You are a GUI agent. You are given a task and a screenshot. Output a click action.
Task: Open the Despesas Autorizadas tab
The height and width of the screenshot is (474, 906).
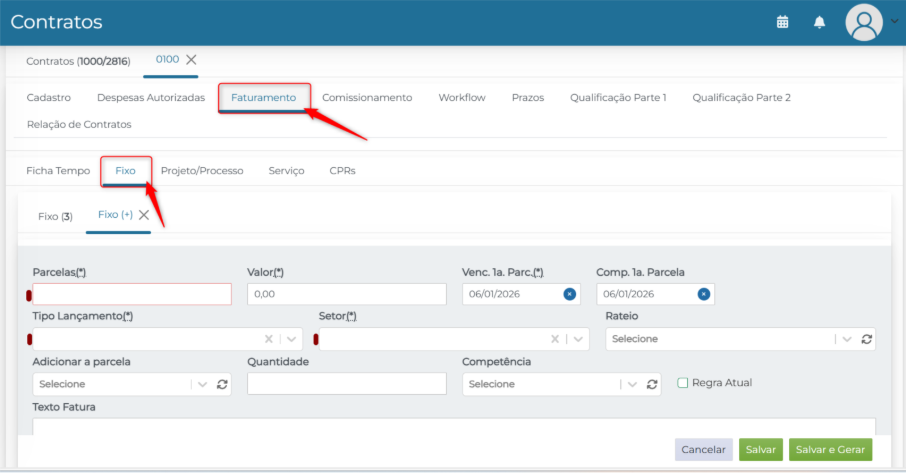(x=151, y=98)
